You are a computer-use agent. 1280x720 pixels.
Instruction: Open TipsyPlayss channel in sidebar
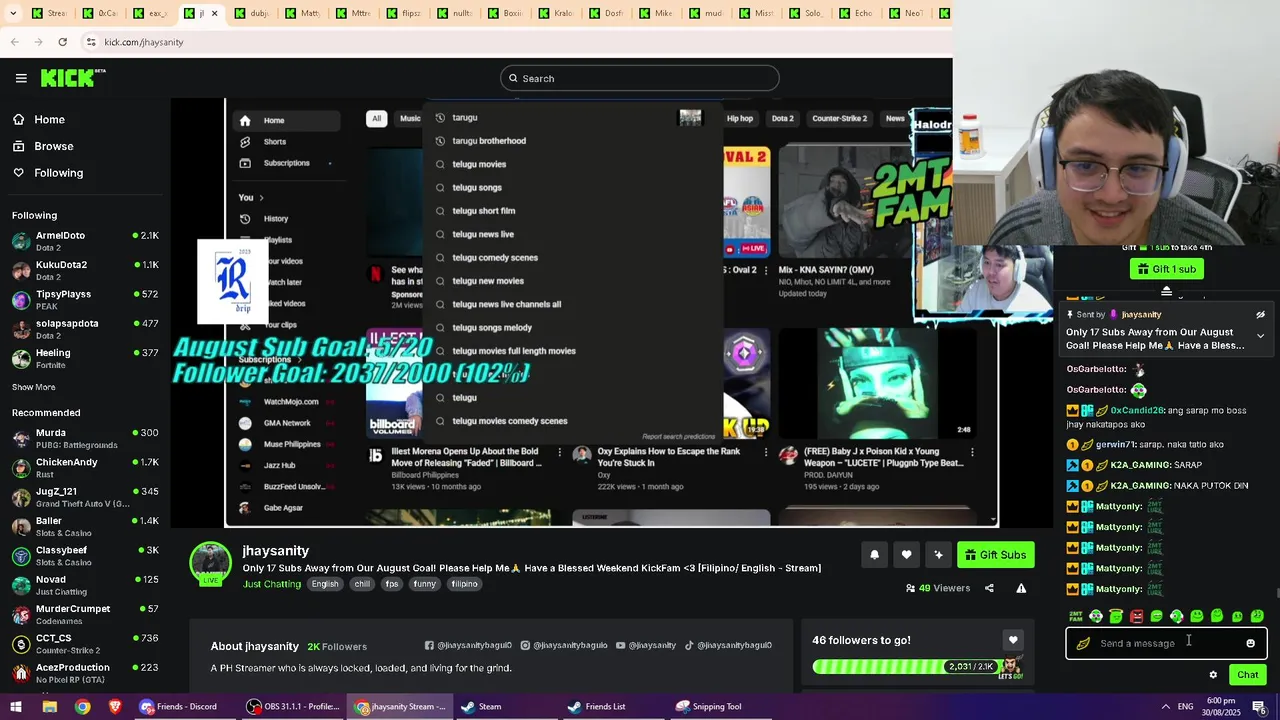pyautogui.click(x=85, y=300)
